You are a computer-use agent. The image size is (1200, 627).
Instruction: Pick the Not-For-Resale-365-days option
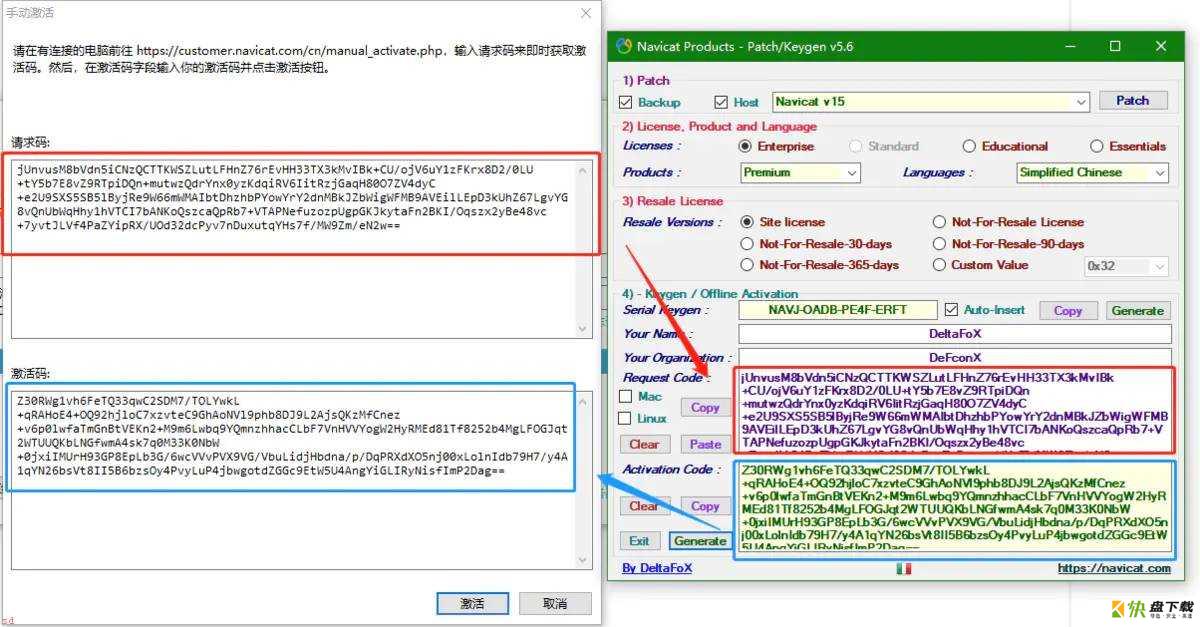click(x=747, y=265)
